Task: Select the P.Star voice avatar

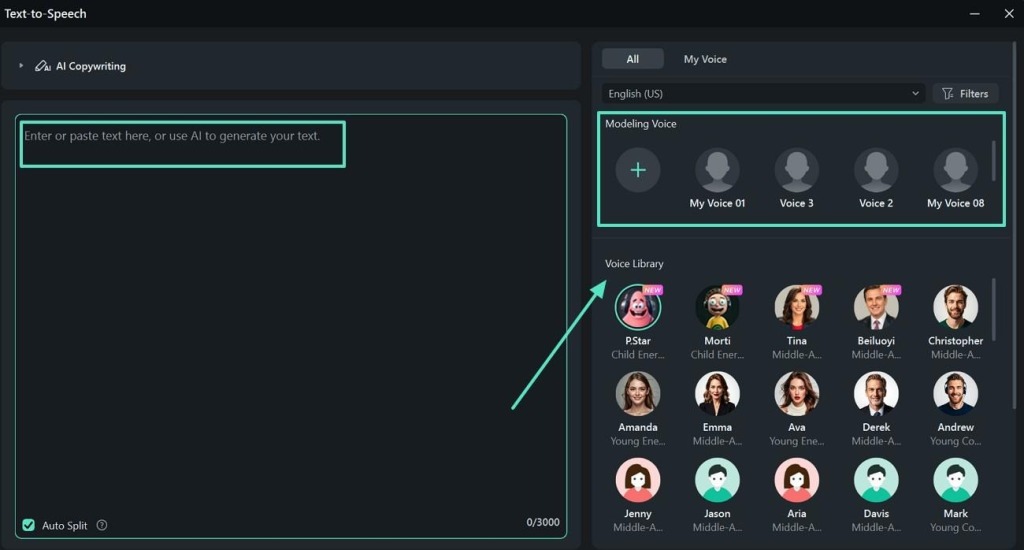Action: pyautogui.click(x=638, y=308)
